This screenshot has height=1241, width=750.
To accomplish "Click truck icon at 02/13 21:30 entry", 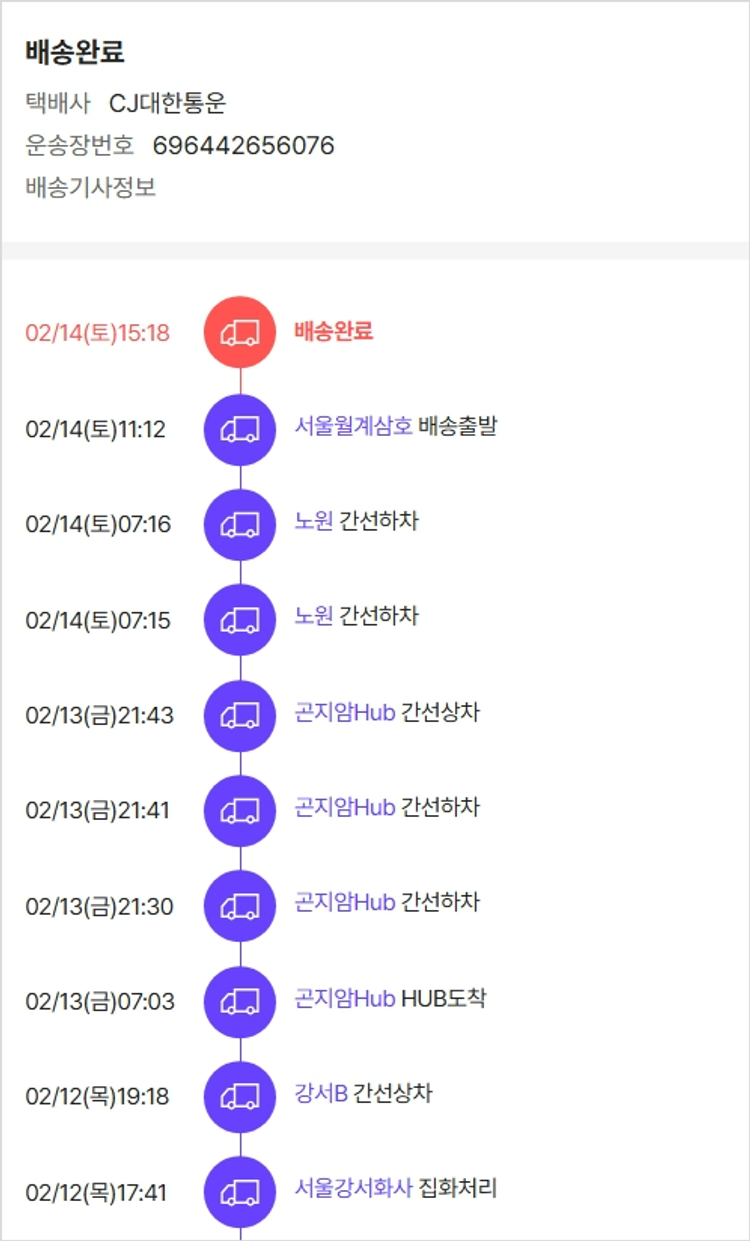I will point(240,906).
